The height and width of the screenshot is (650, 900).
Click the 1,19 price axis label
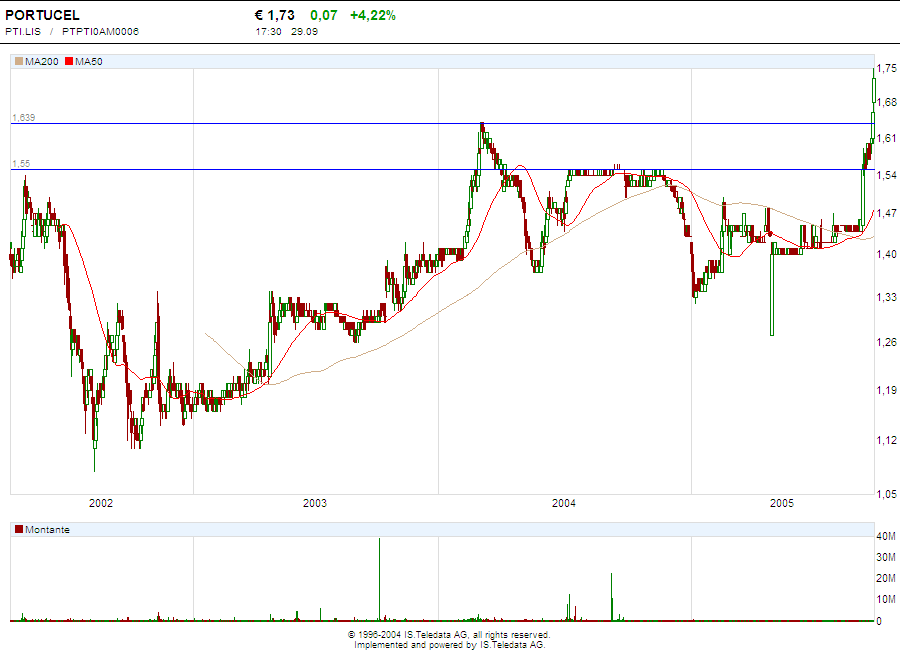(886, 390)
